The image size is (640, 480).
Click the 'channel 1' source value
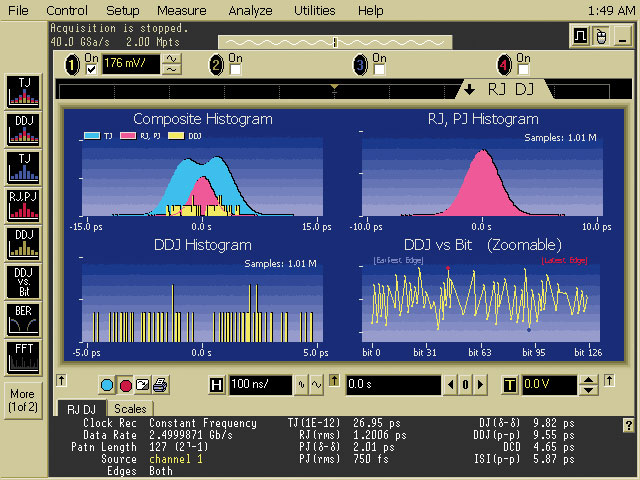coord(176,459)
